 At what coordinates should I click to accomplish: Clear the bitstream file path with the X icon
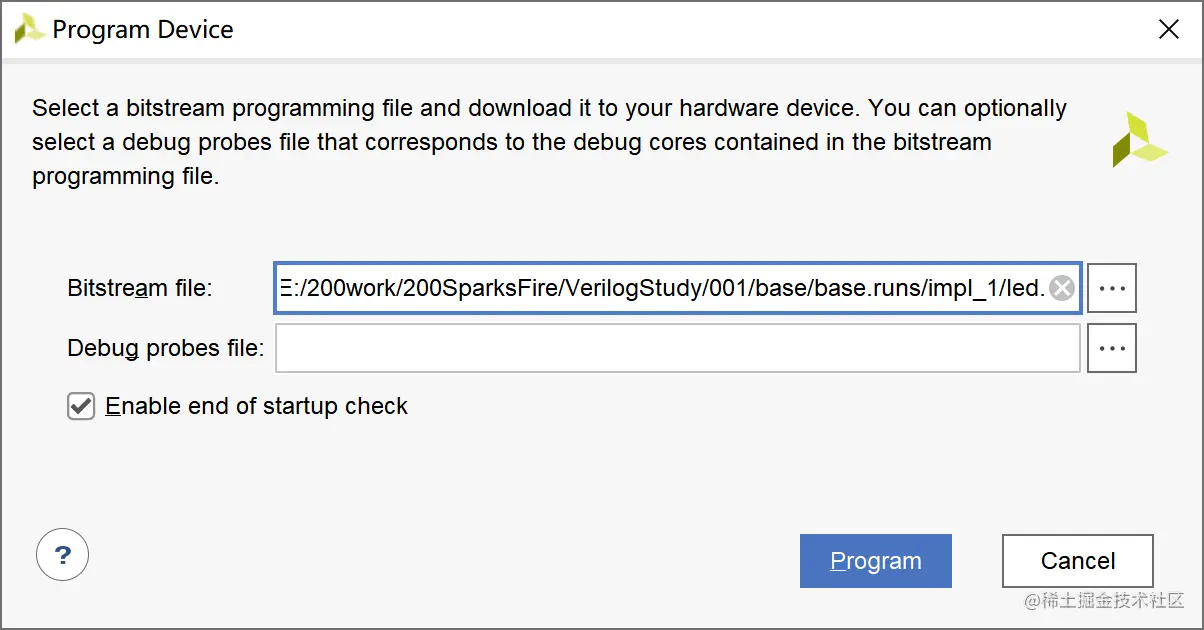[1062, 289]
